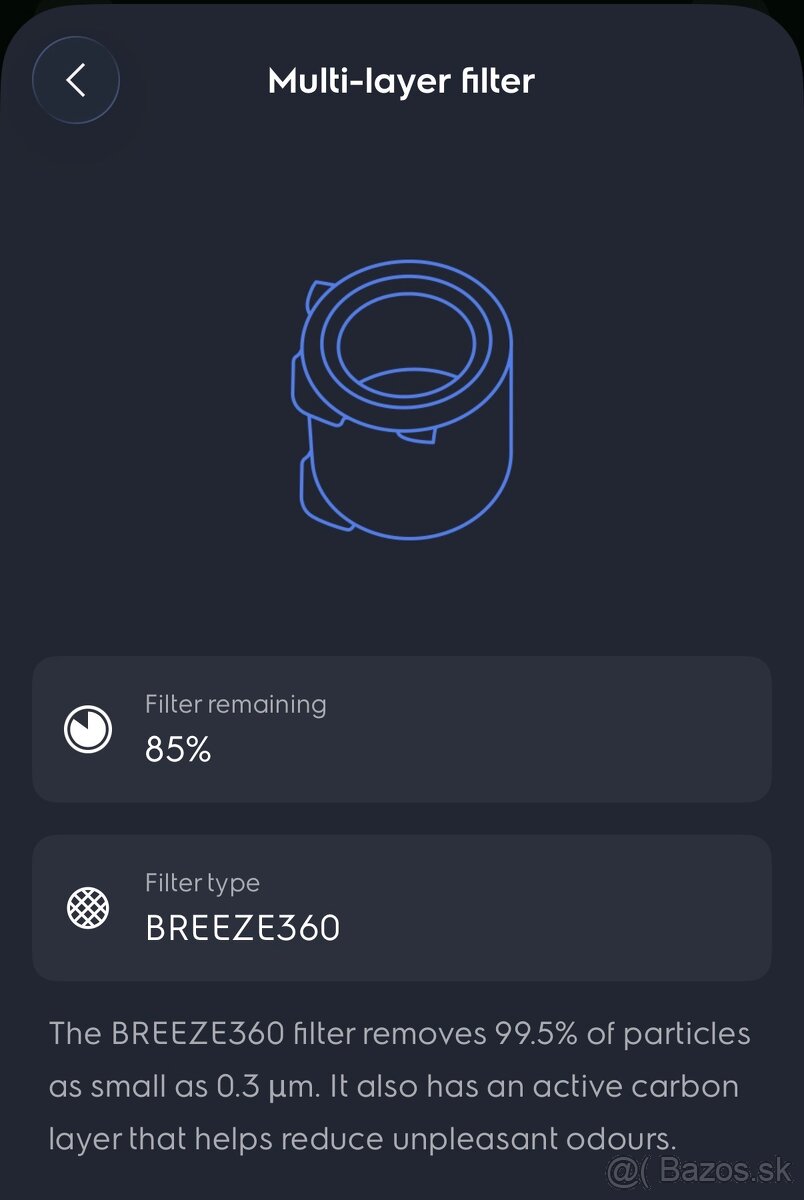Screen dimensions: 804x1200
Task: Tap the BREEZE360 filter type value
Action: 243,928
